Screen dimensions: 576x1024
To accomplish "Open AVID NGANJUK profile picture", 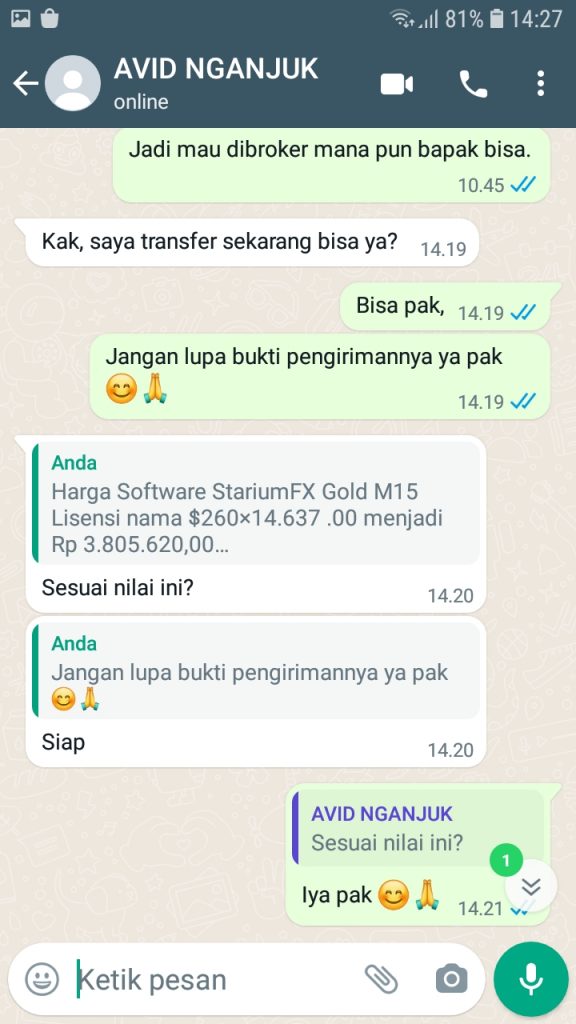I will coord(72,84).
